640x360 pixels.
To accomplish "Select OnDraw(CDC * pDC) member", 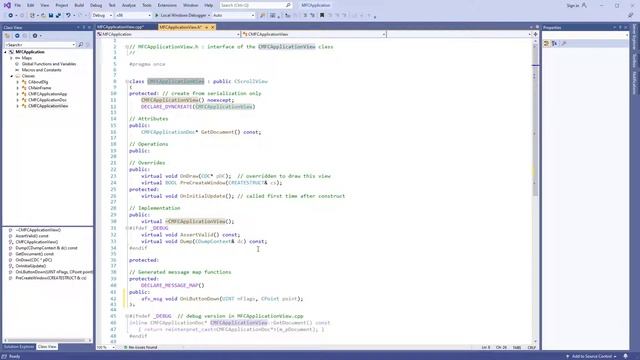I will (33, 260).
